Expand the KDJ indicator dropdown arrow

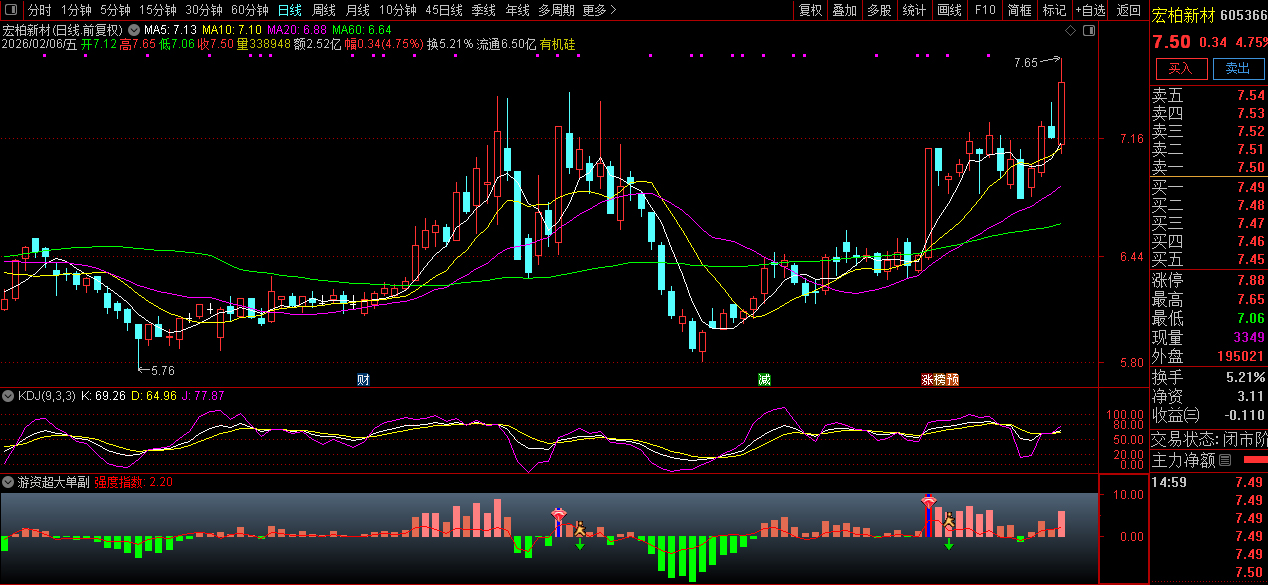pos(8,396)
